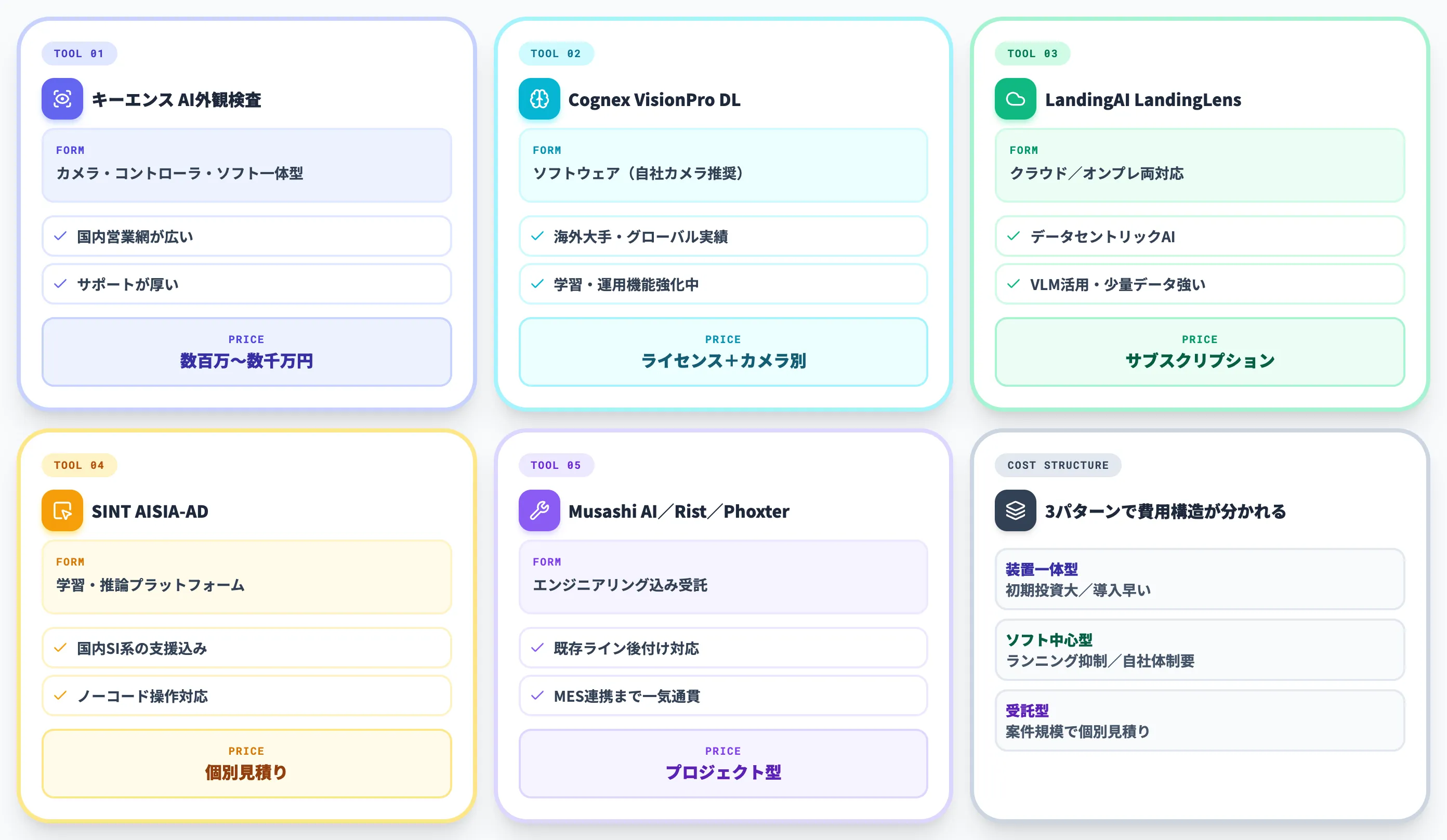The height and width of the screenshot is (840, 1447).
Task: Click checkmark beside 学習・運用機能強化中
Action: click(x=537, y=284)
